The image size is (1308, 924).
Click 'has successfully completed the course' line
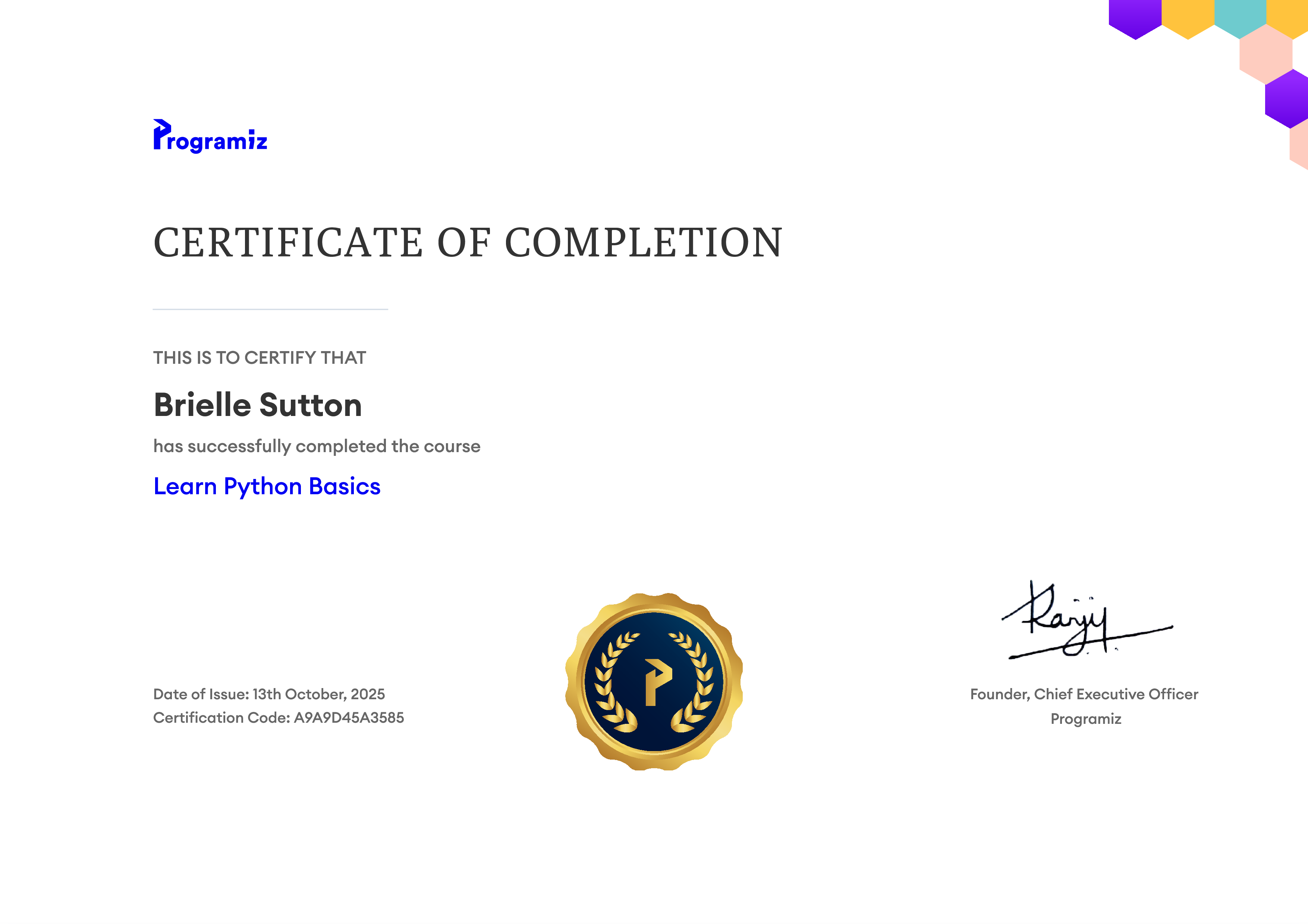coord(317,446)
